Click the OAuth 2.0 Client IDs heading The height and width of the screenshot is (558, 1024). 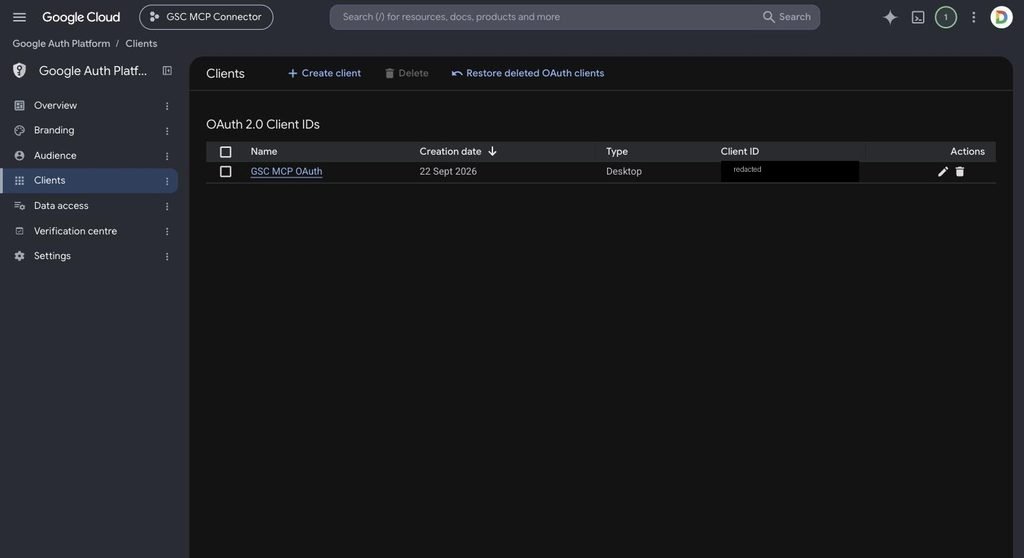[x=263, y=124]
